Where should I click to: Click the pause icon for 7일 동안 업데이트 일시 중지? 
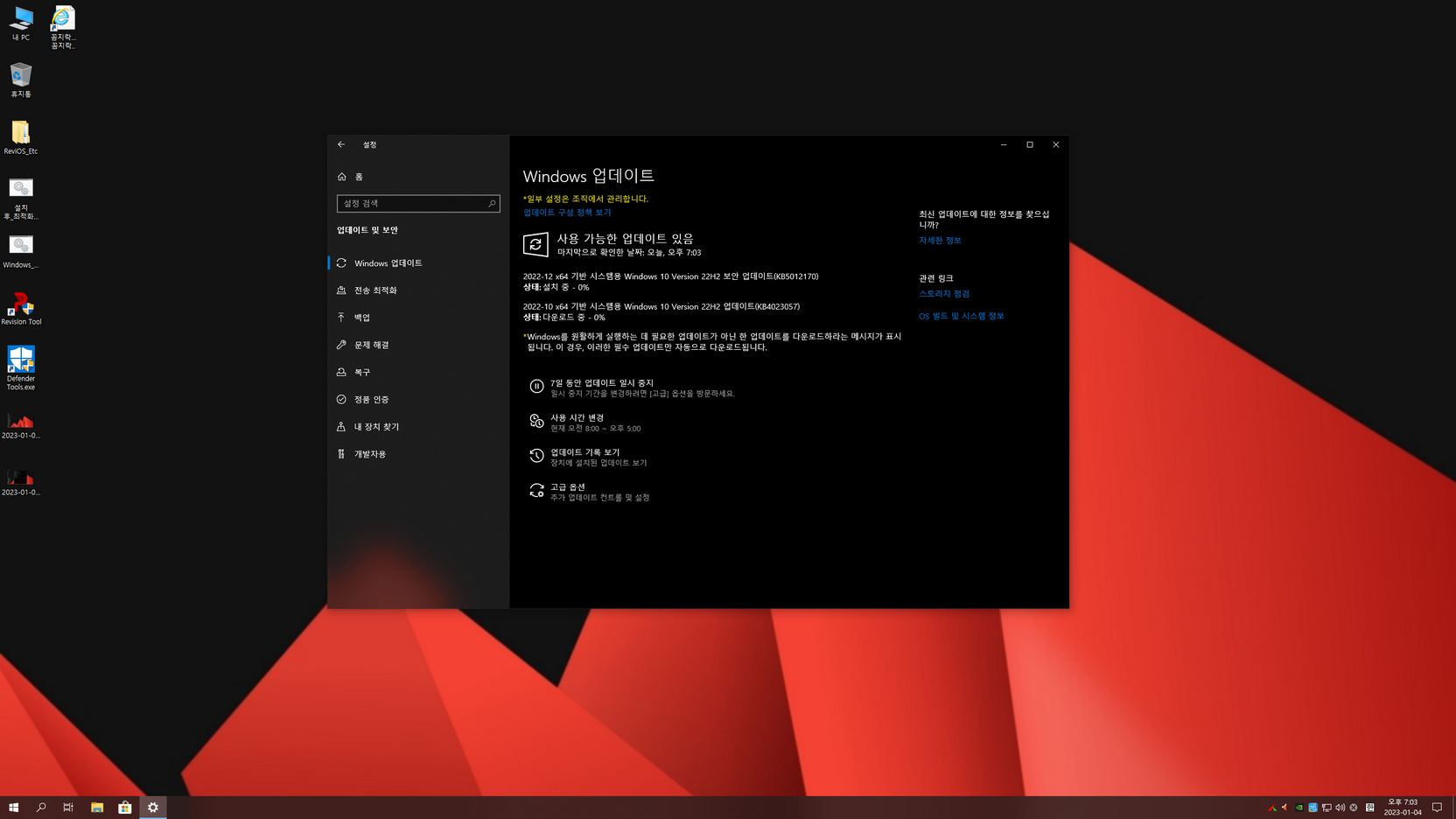tap(536, 386)
